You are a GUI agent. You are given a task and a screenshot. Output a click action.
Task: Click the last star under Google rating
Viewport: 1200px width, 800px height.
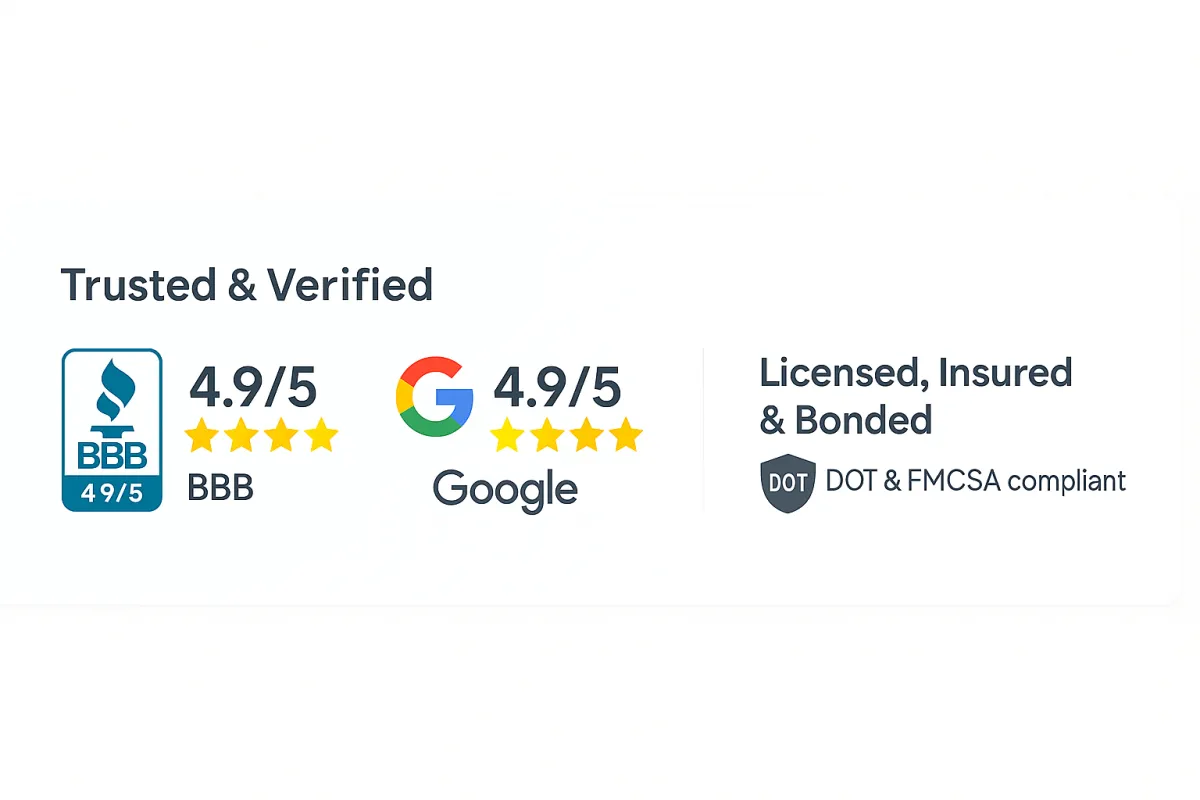coord(626,436)
